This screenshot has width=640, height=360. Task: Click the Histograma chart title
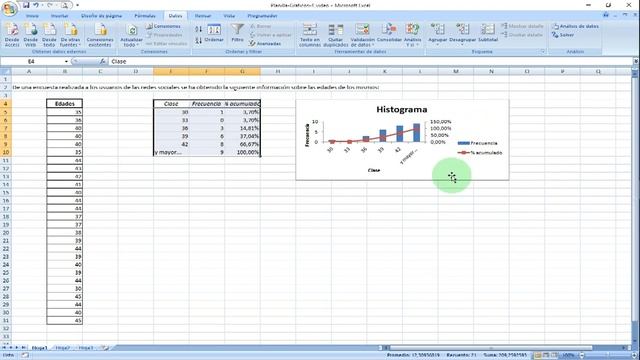(402, 109)
